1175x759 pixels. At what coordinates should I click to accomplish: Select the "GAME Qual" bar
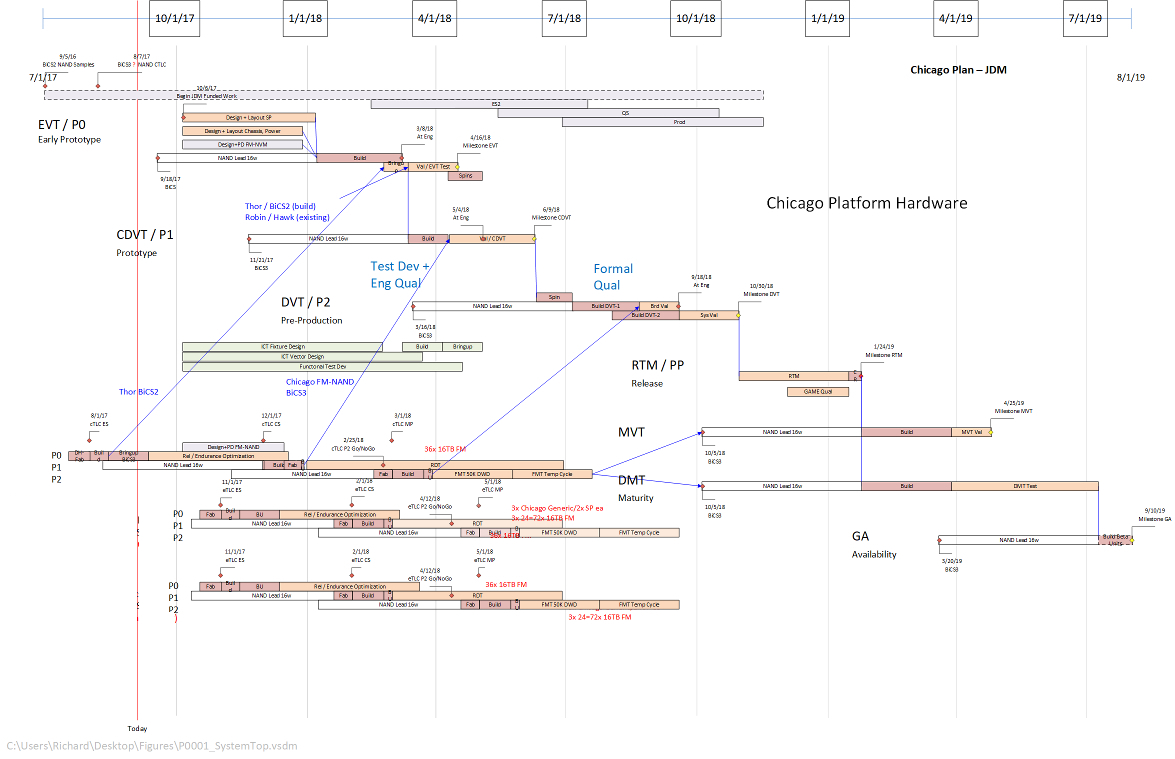tap(818, 392)
